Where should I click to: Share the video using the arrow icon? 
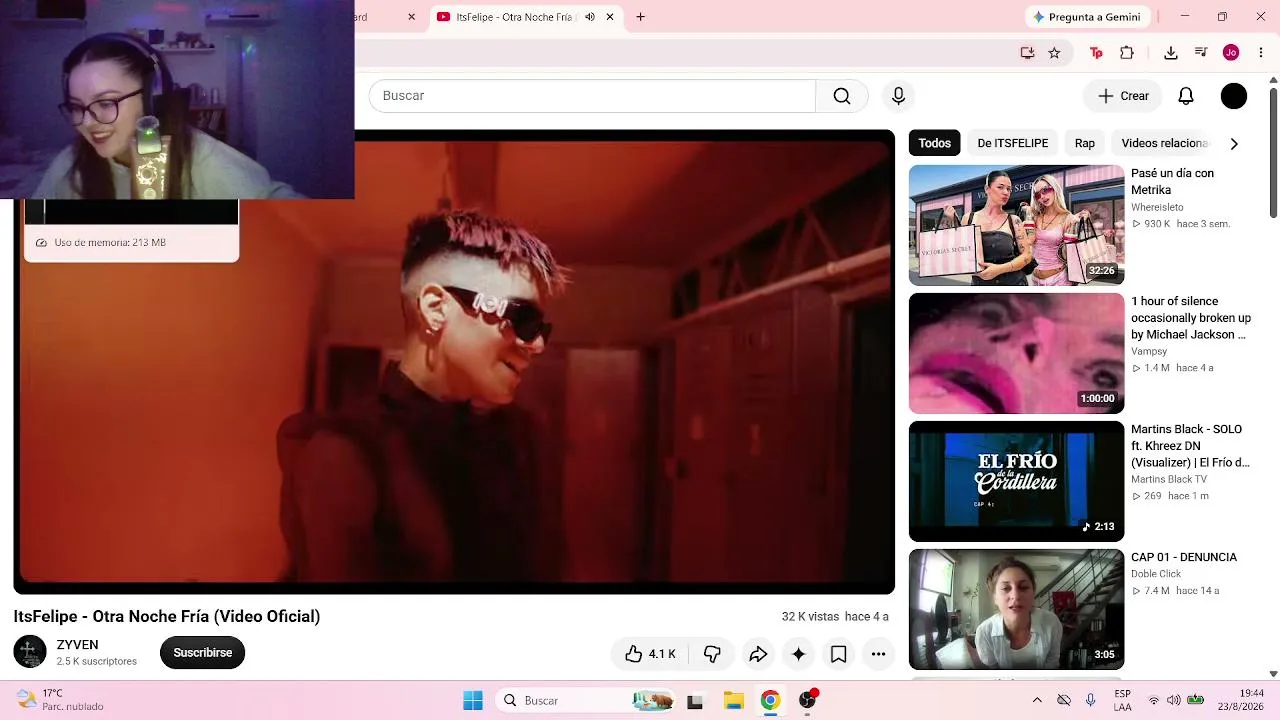[758, 654]
